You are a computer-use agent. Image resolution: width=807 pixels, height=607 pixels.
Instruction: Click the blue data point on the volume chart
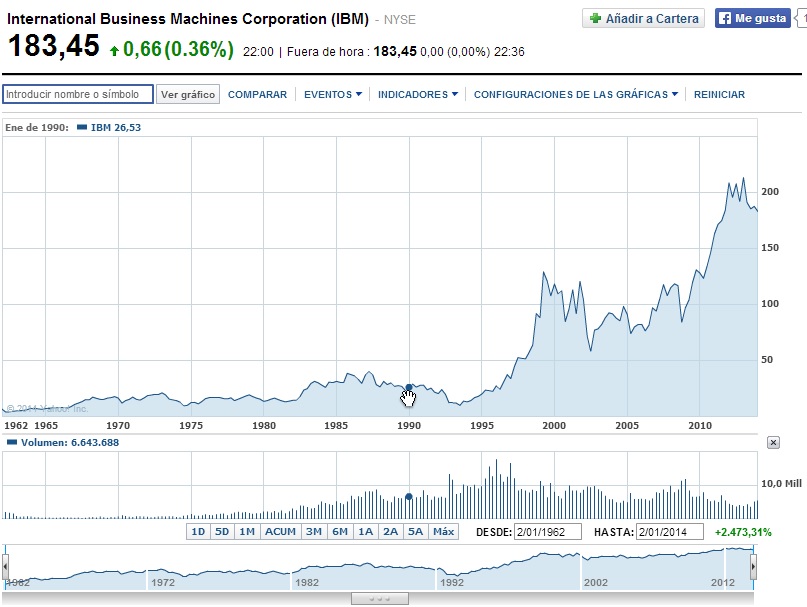point(409,496)
